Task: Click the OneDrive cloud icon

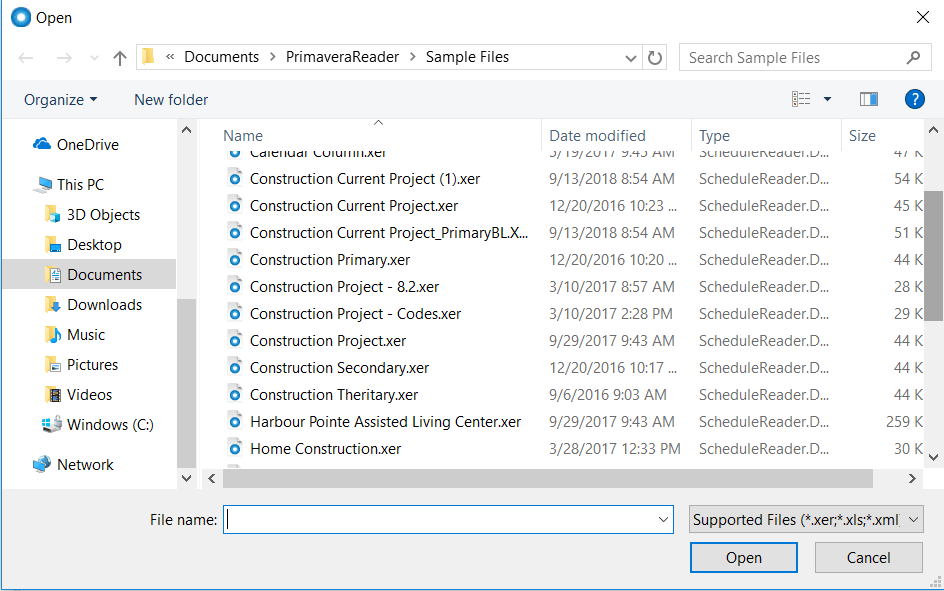Action: pyautogui.click(x=37, y=144)
